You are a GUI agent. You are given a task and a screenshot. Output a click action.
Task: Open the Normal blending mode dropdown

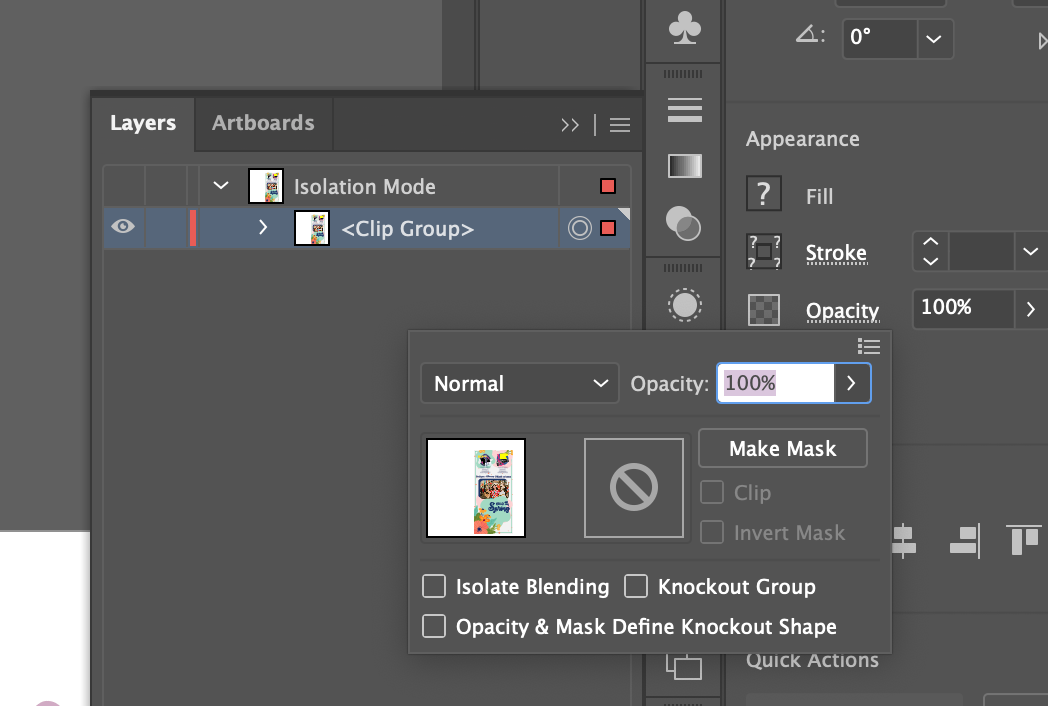519,384
